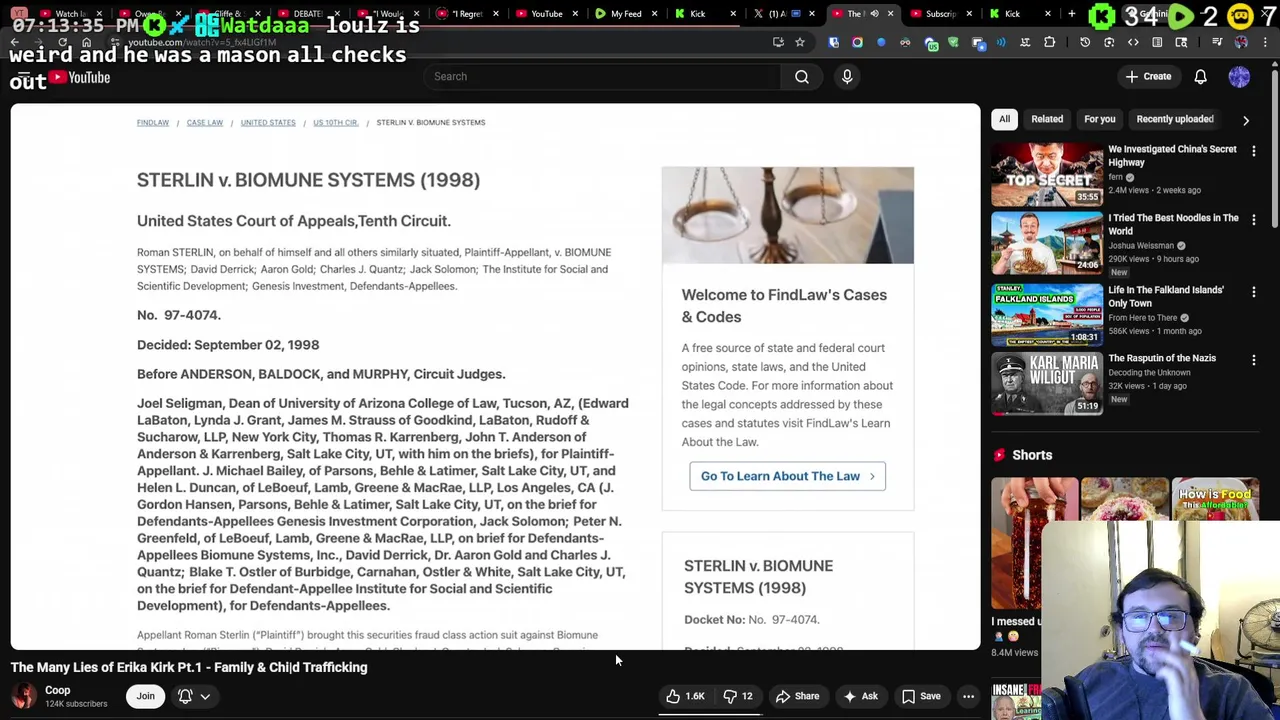The image size is (1280, 720).
Task: Open the browser history clock icon
Action: (x=1085, y=42)
